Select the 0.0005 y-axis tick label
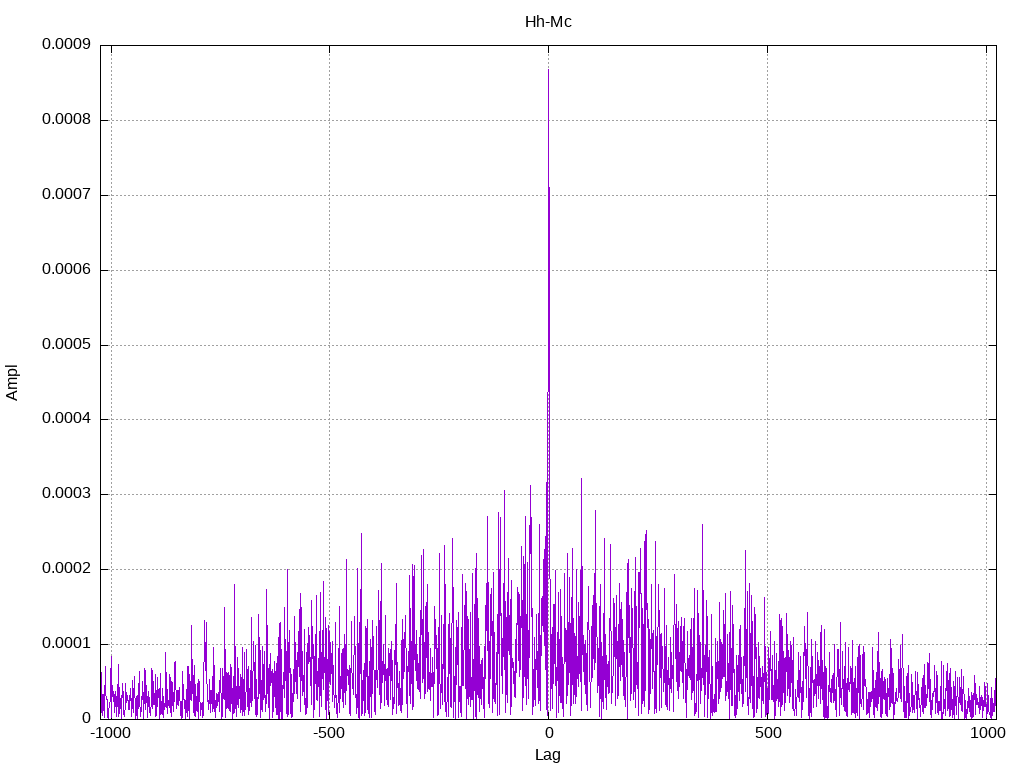Screen dimensions: 1024x768 (x=66, y=345)
